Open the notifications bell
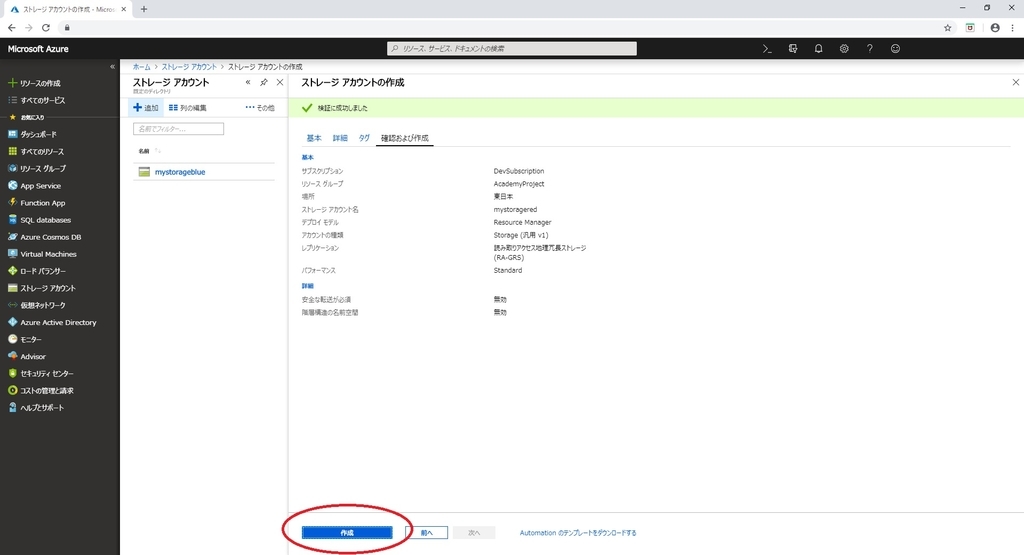The image size is (1024, 555). pyautogui.click(x=818, y=49)
